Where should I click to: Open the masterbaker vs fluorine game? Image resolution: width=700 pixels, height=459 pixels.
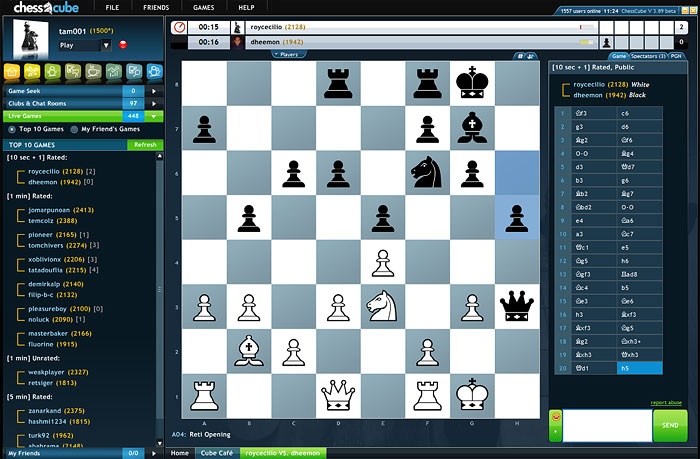pyautogui.click(x=53, y=339)
